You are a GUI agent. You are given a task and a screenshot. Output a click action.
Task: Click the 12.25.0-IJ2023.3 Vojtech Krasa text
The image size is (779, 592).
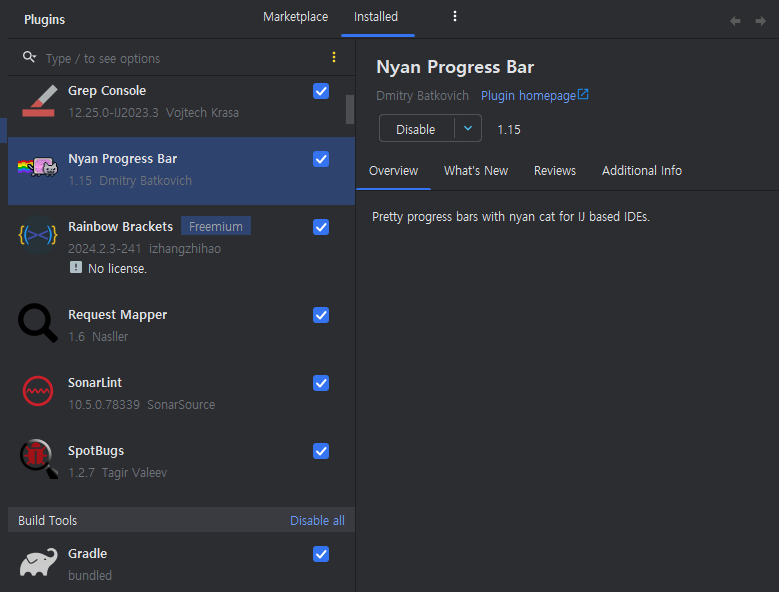(154, 113)
